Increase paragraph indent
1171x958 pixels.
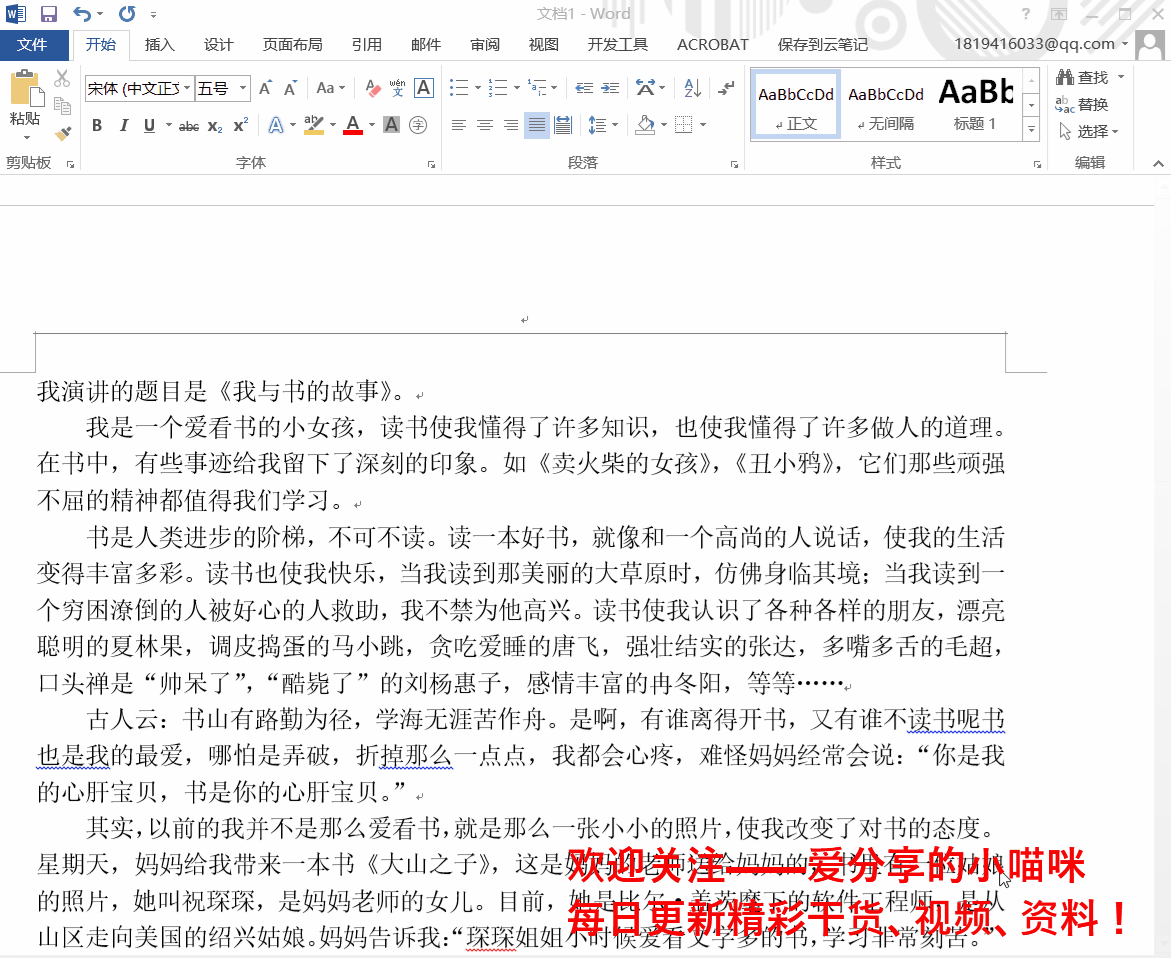click(611, 88)
